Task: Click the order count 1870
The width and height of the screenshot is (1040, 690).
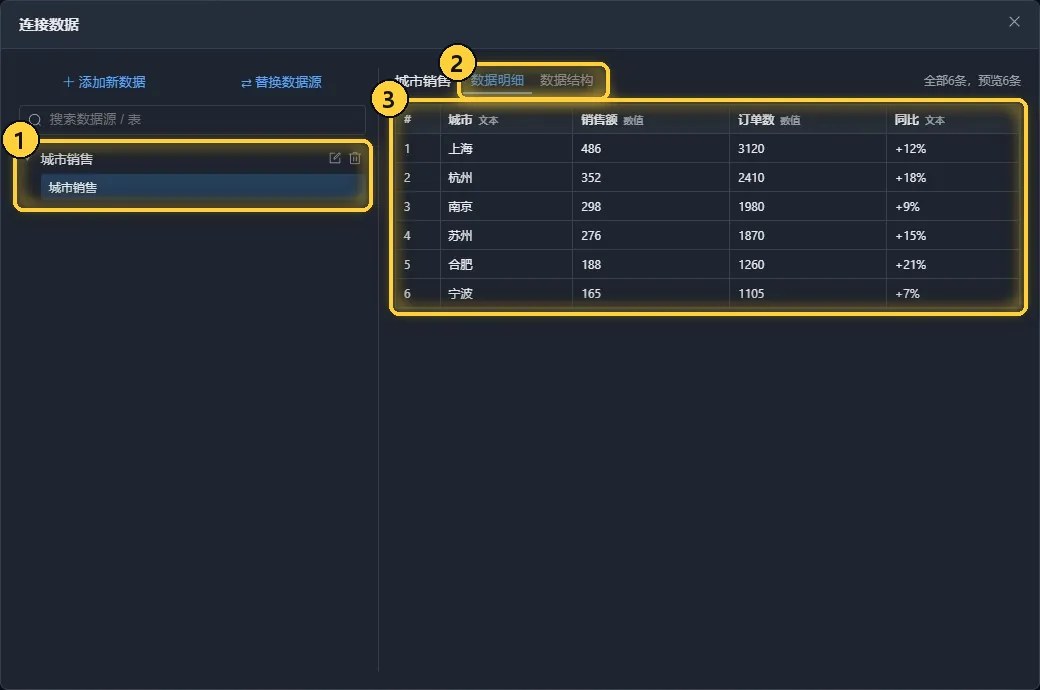Action: 808,236
